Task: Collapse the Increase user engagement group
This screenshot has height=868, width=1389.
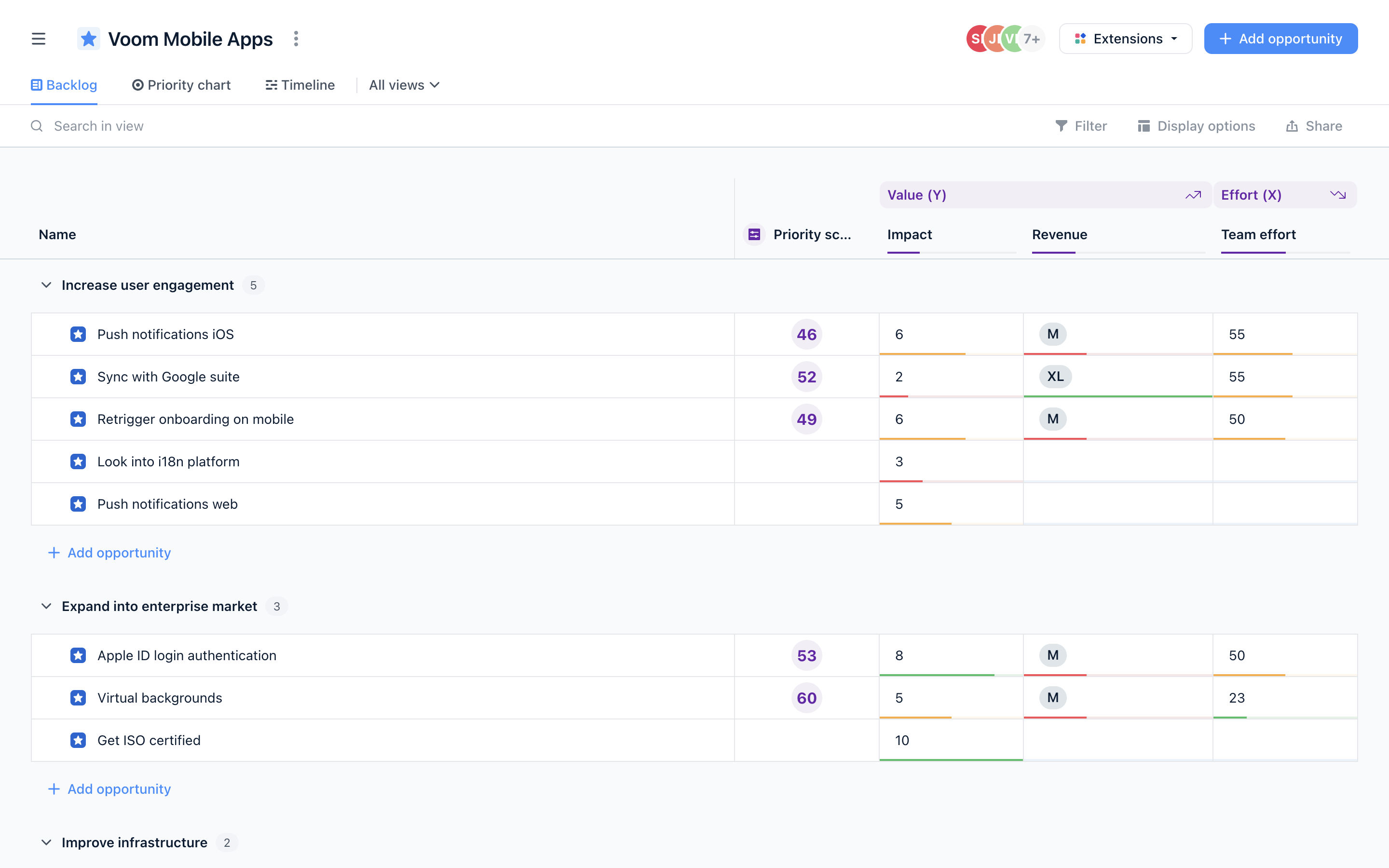Action: click(46, 285)
